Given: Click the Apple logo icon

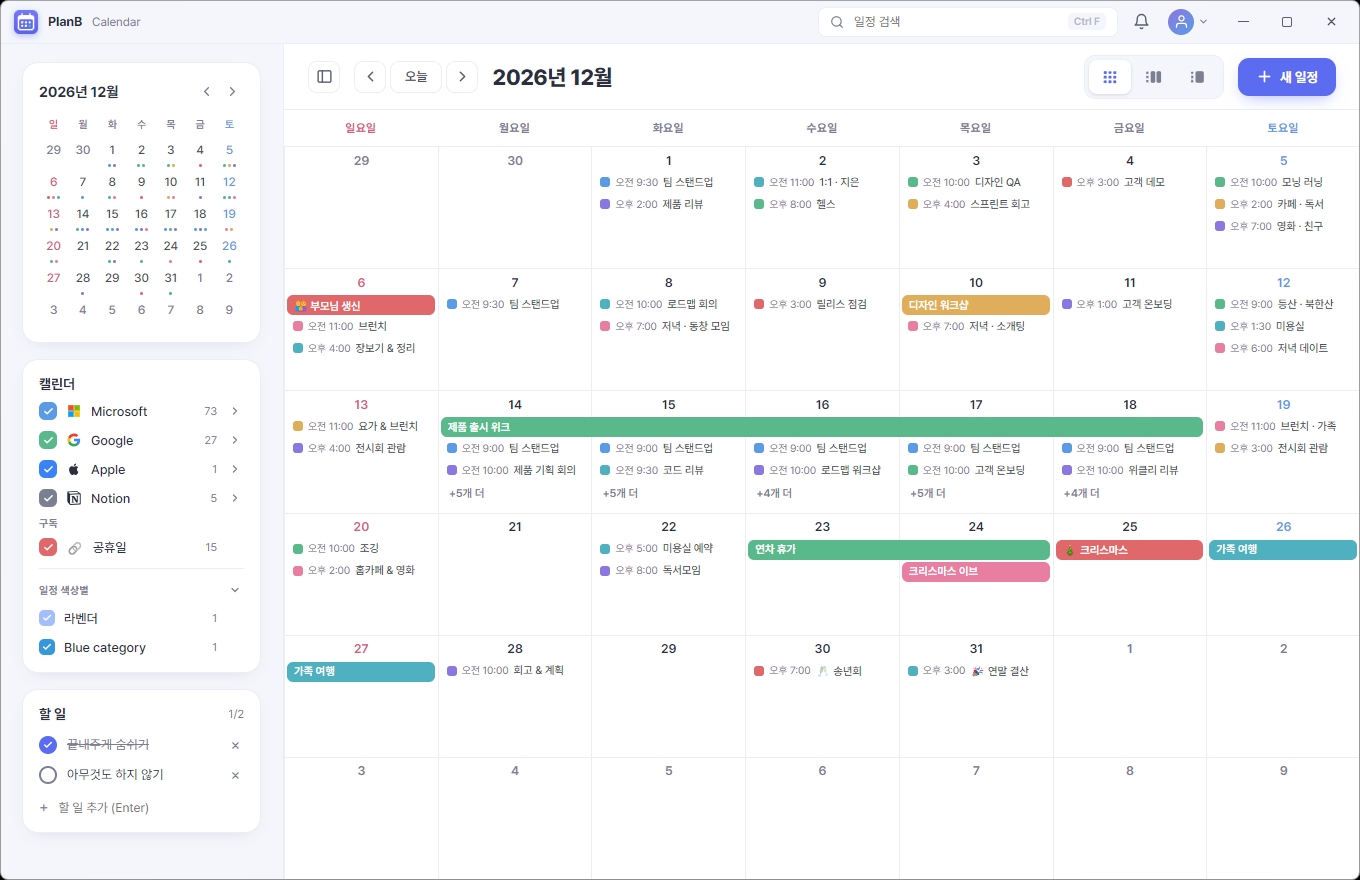Looking at the screenshot, I should [74, 469].
